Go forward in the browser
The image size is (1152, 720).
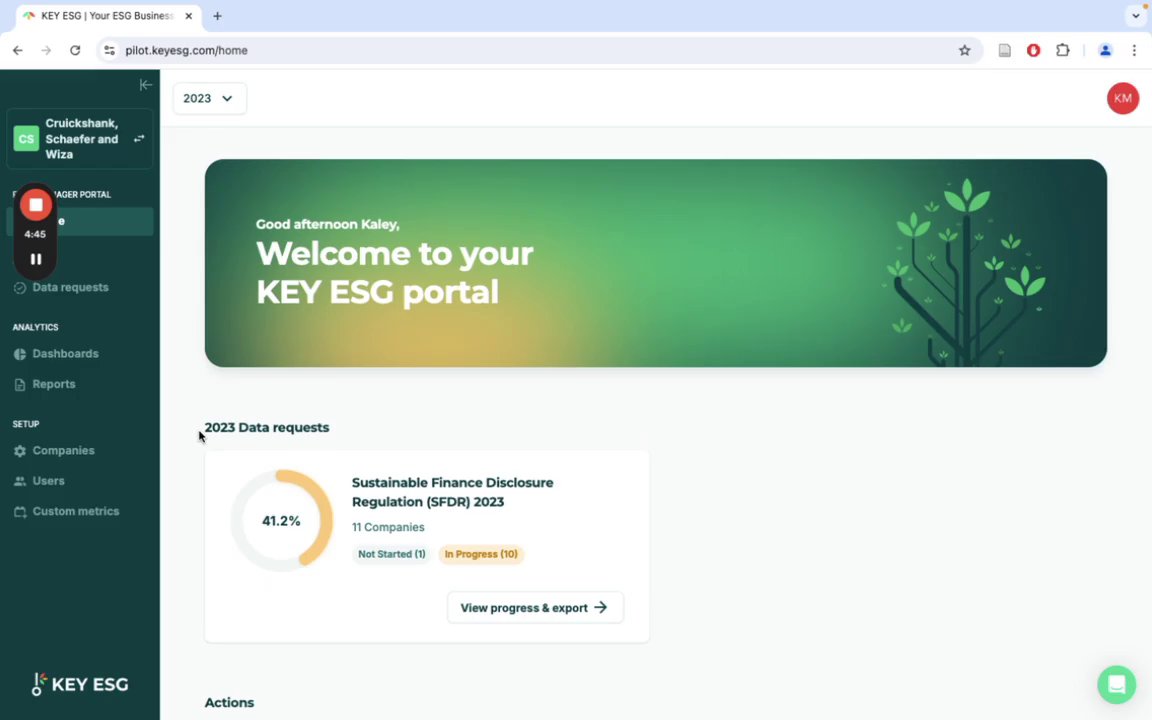pyautogui.click(x=46, y=50)
